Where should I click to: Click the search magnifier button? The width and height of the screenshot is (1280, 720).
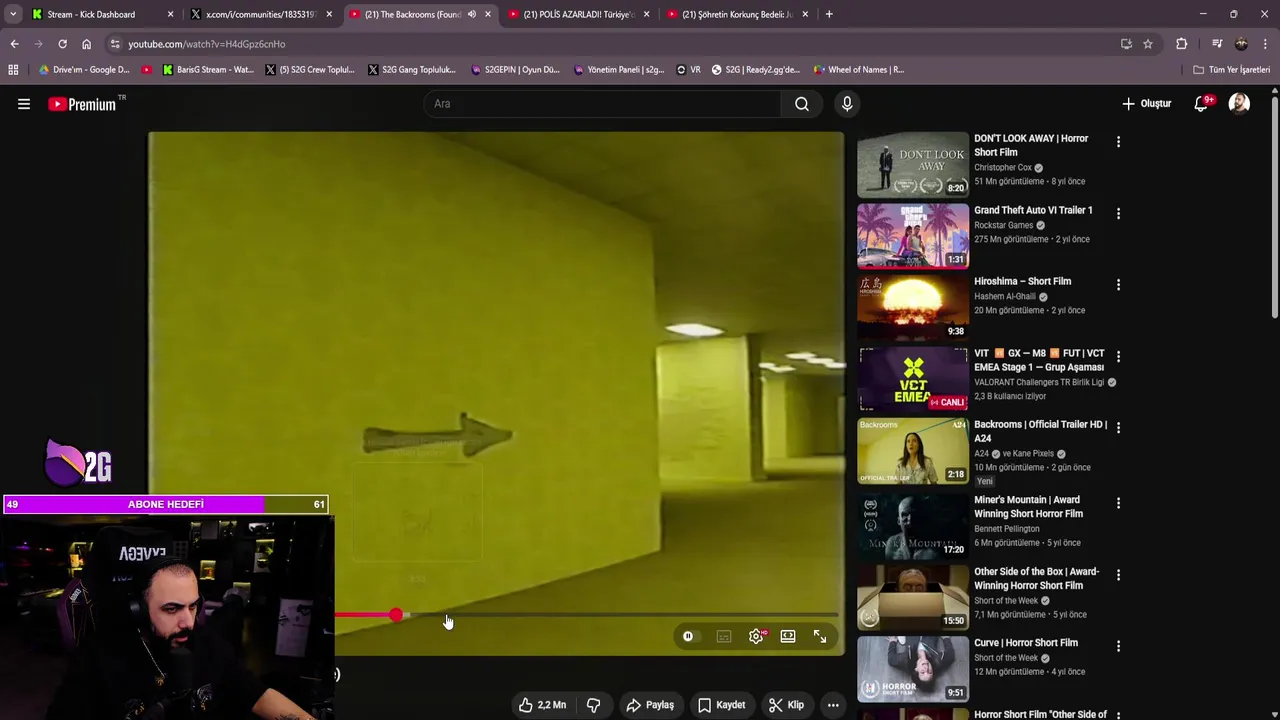click(802, 104)
